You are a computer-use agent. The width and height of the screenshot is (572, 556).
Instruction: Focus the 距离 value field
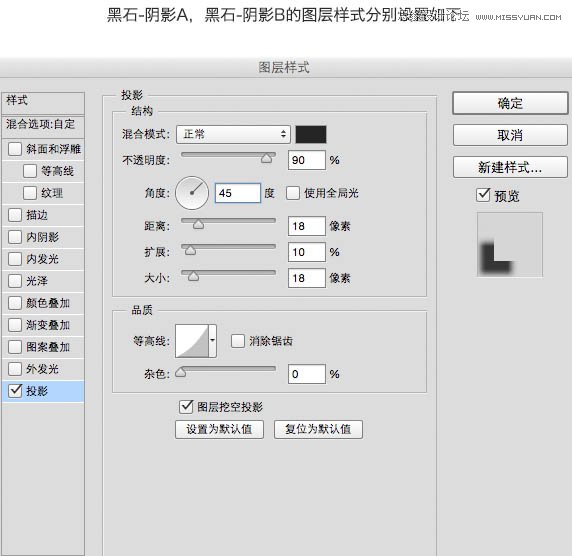tap(306, 226)
